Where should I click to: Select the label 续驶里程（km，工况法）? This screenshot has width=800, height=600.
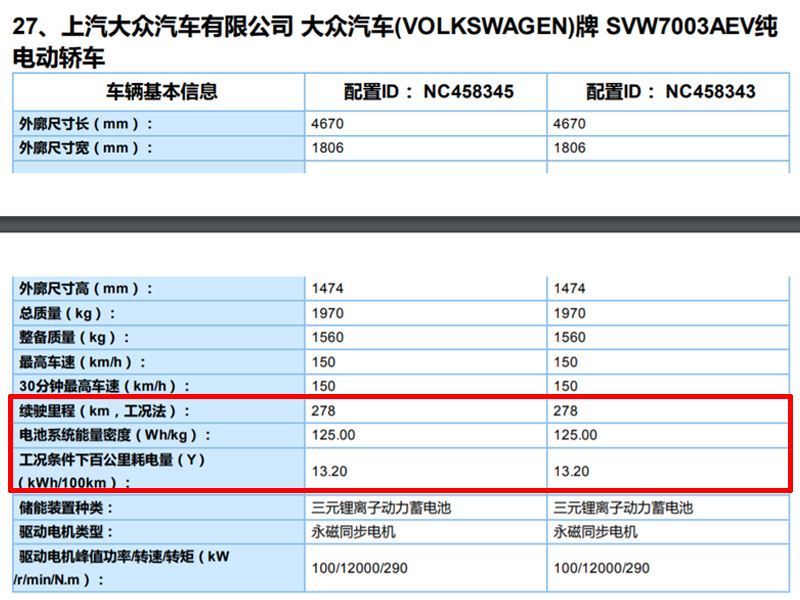[105, 411]
